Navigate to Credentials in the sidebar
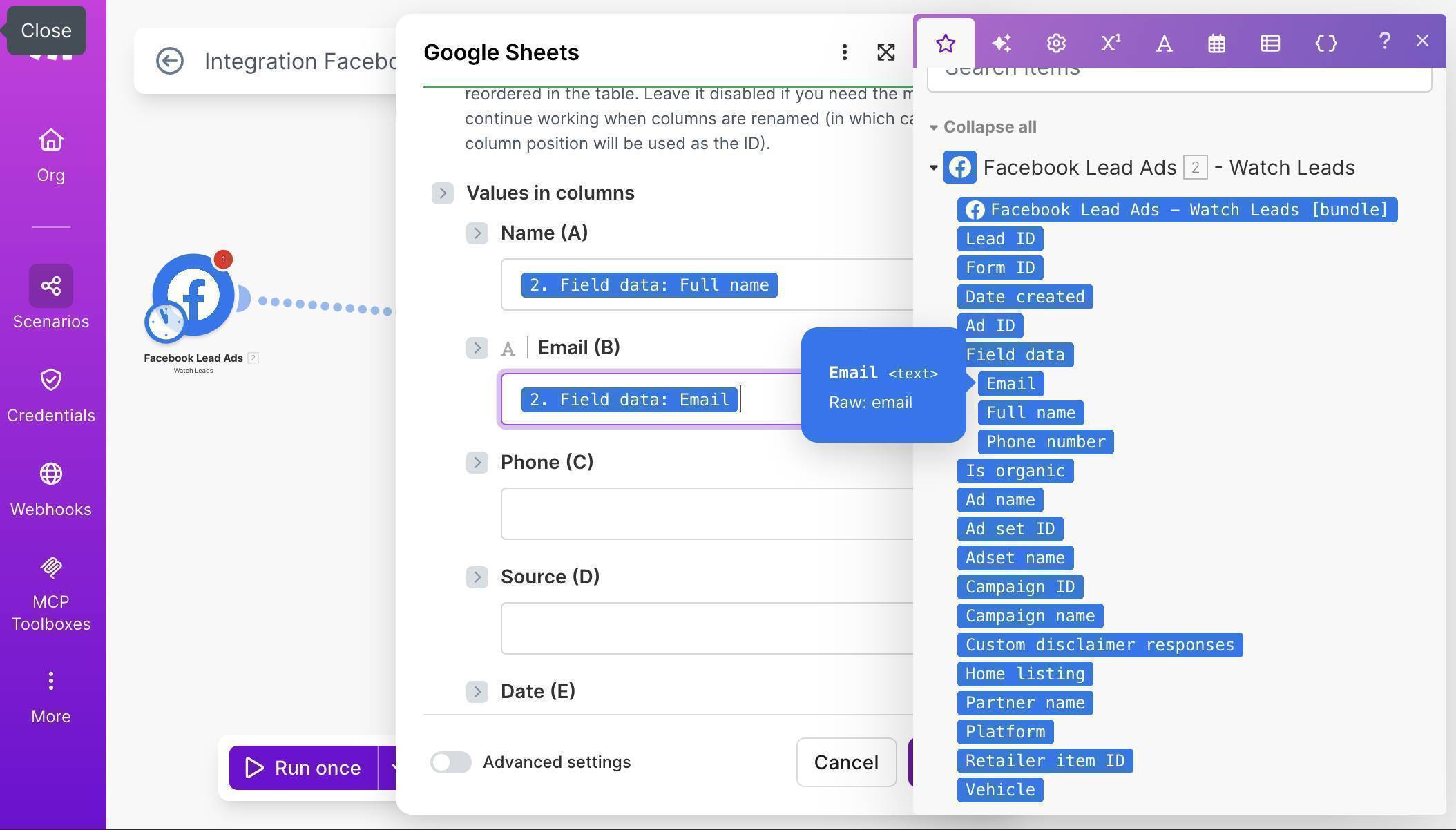 pyautogui.click(x=50, y=394)
